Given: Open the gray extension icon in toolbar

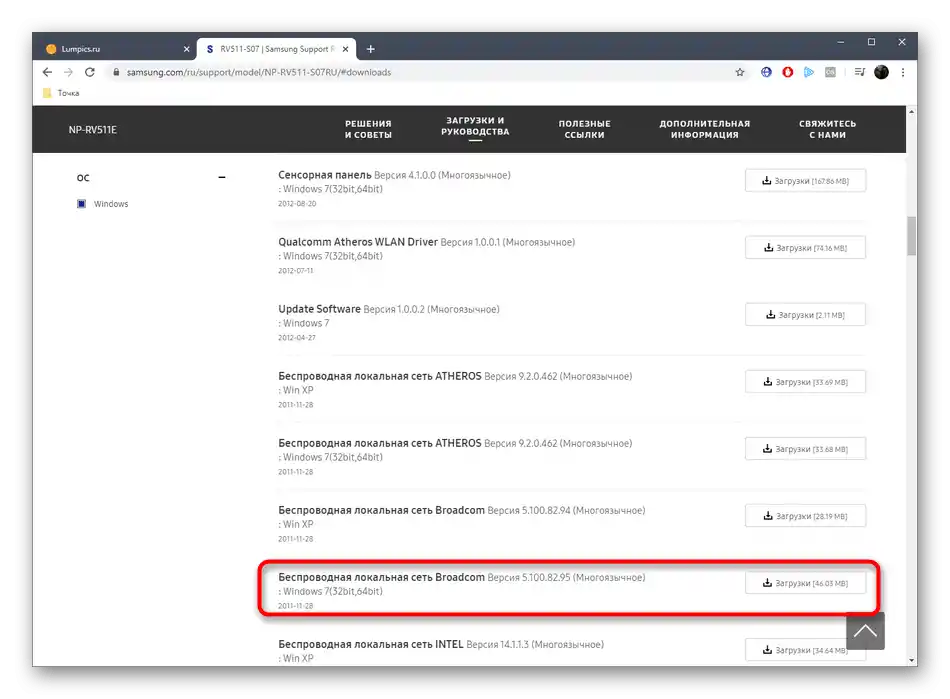Looking at the screenshot, I should (830, 72).
